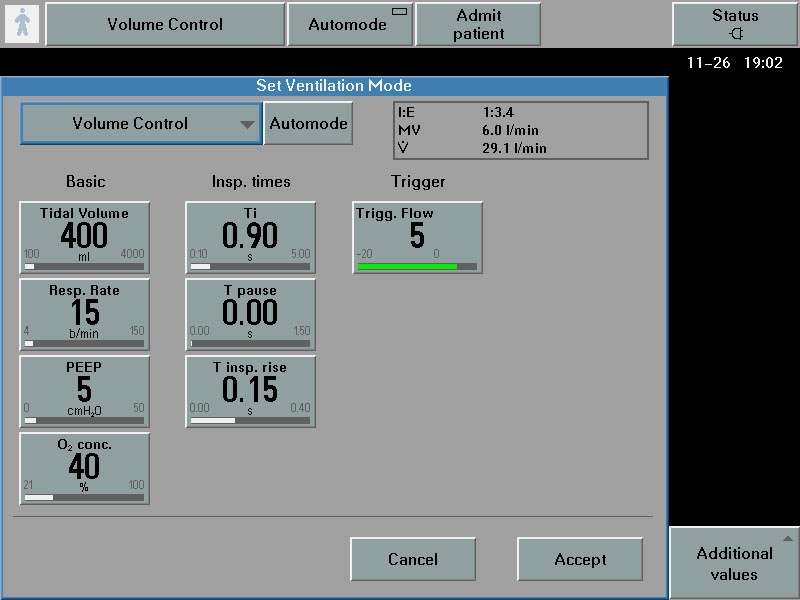Click the I:E measured values panel

[520, 130]
